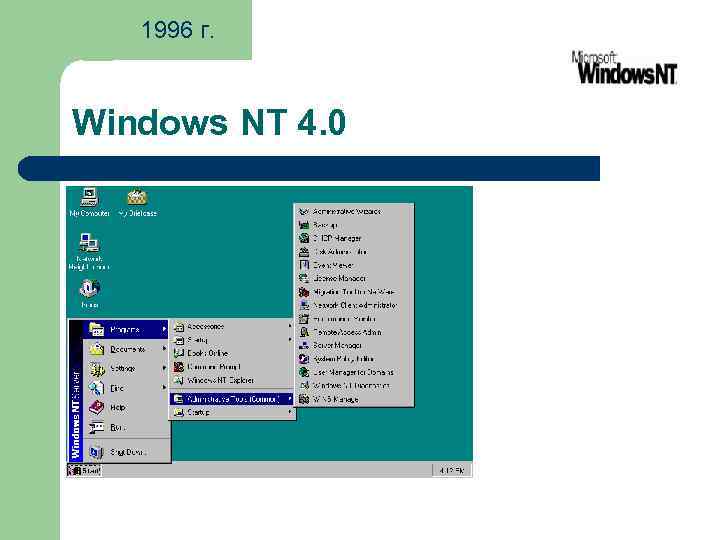Click the DHCP Manager icon
The height and width of the screenshot is (540, 720).
point(304,238)
